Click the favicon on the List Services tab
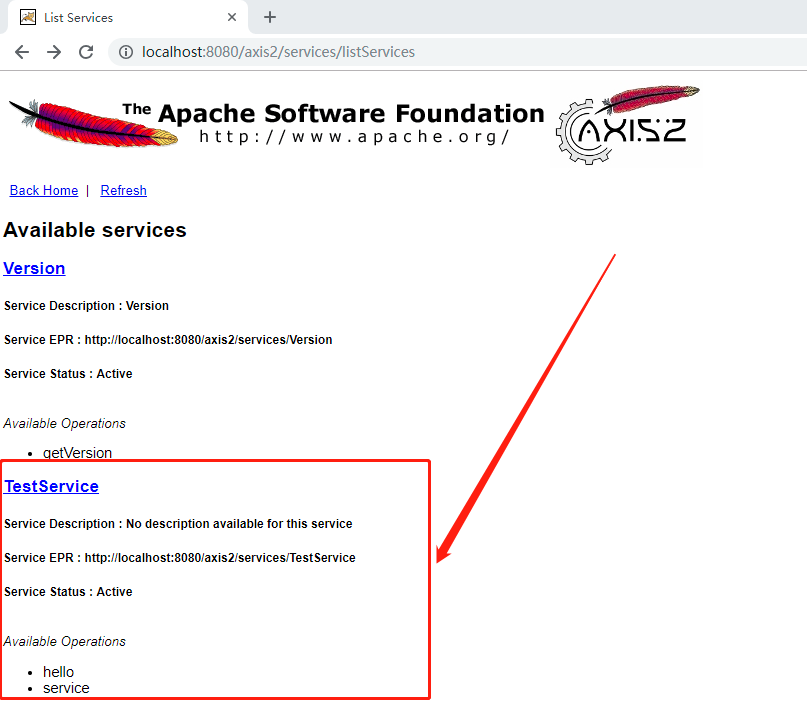Screen dimensions: 807x706 pyautogui.click(x=28, y=17)
